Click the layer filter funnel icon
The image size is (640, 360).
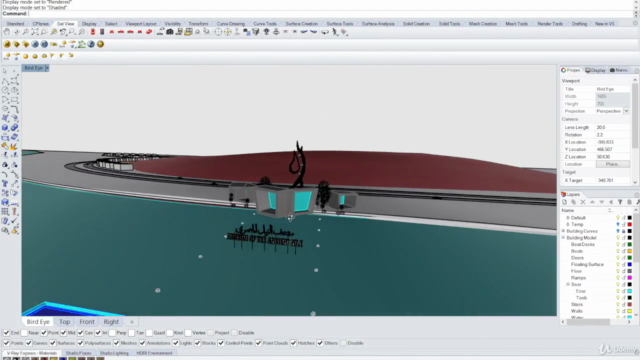pos(620,202)
